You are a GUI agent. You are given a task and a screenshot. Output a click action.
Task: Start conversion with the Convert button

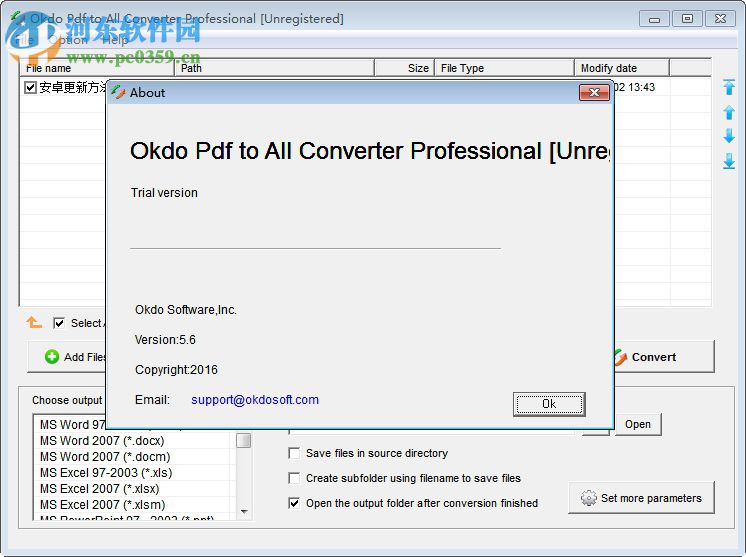665,356
